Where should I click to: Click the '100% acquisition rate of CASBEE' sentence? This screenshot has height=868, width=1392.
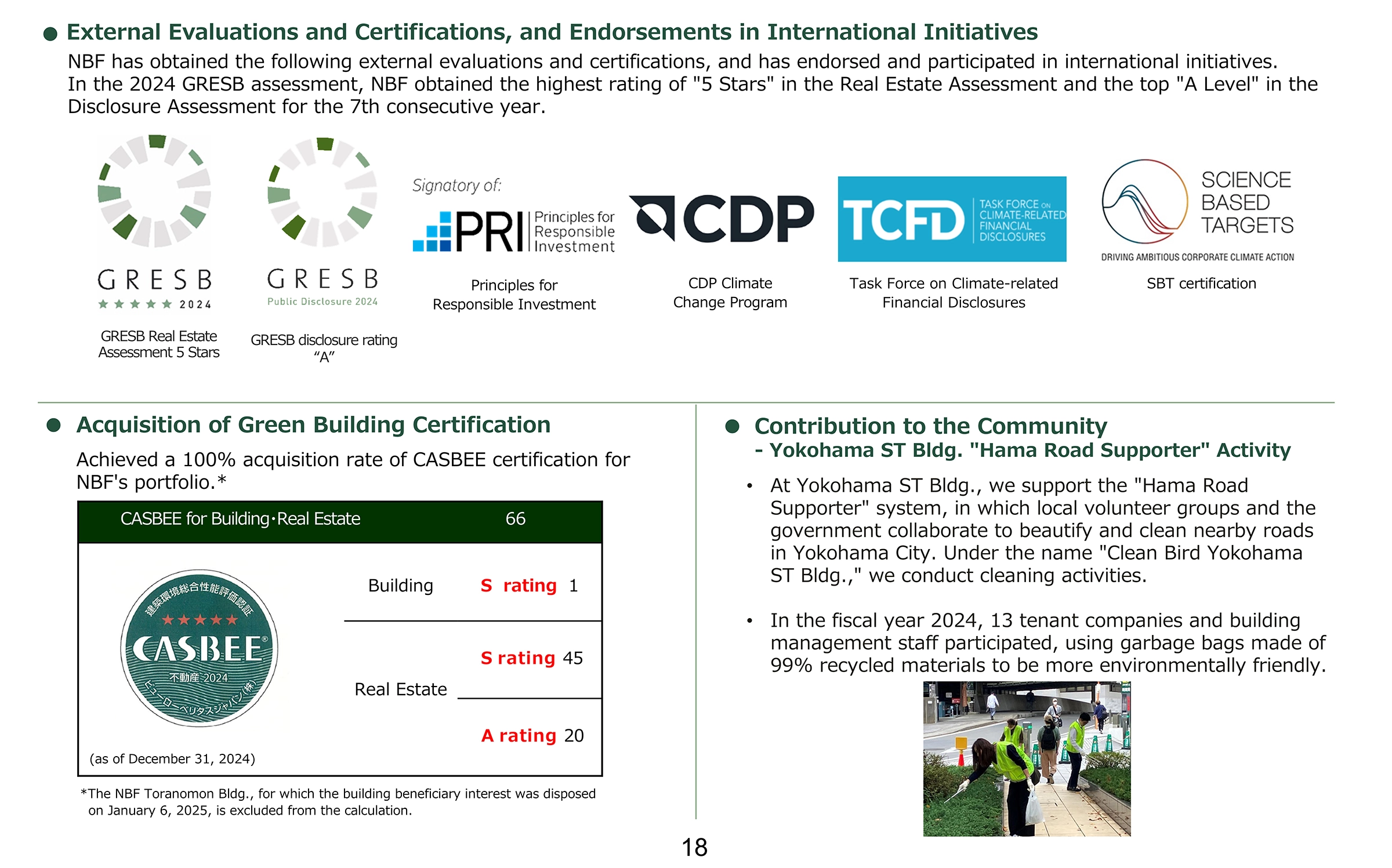click(x=353, y=471)
